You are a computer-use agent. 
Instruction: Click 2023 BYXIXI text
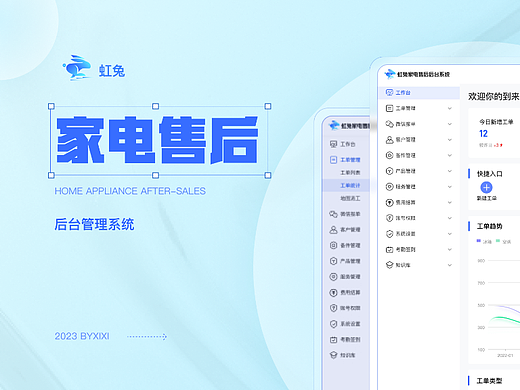82,336
